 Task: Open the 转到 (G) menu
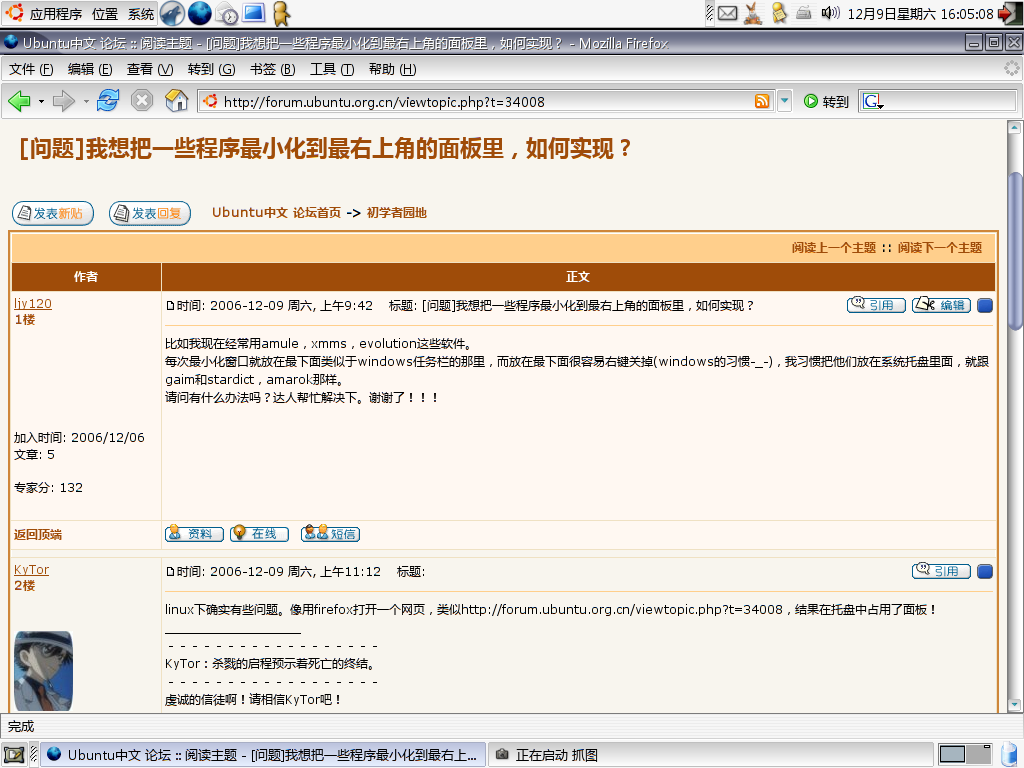click(211, 69)
